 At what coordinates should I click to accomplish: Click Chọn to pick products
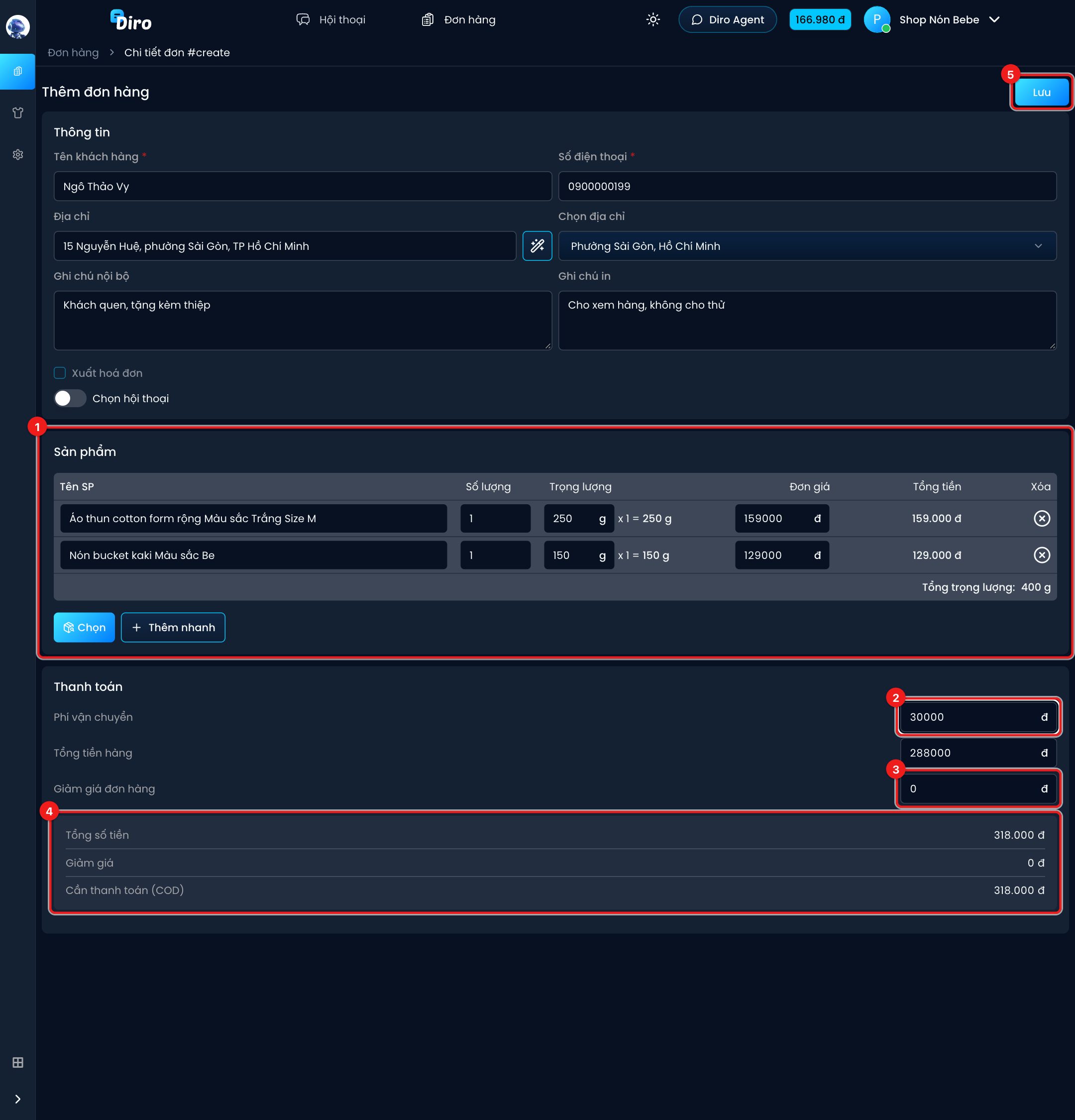click(84, 627)
